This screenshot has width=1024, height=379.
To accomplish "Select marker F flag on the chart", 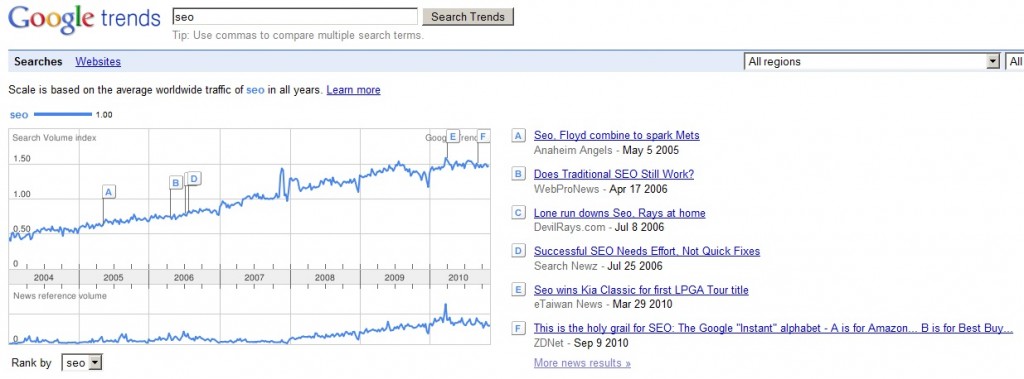I will (483, 137).
